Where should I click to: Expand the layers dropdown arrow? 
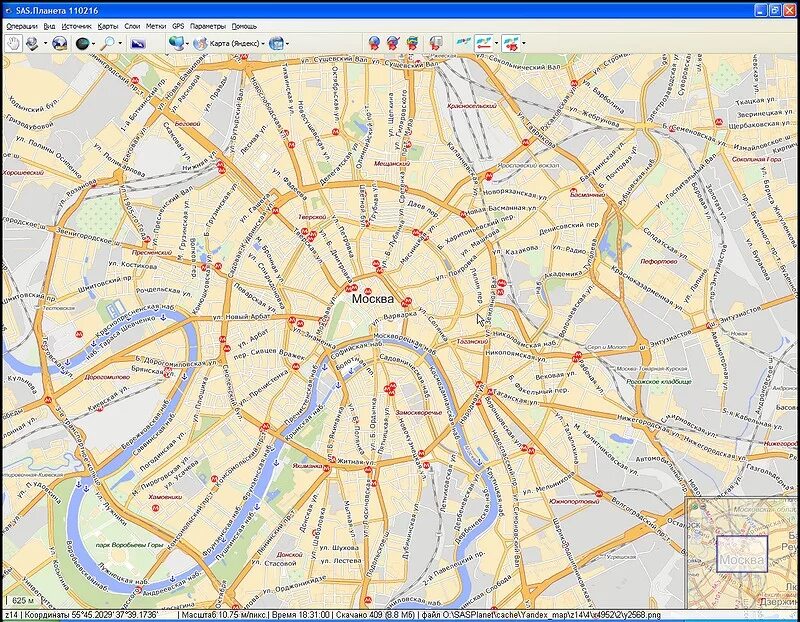[288, 43]
